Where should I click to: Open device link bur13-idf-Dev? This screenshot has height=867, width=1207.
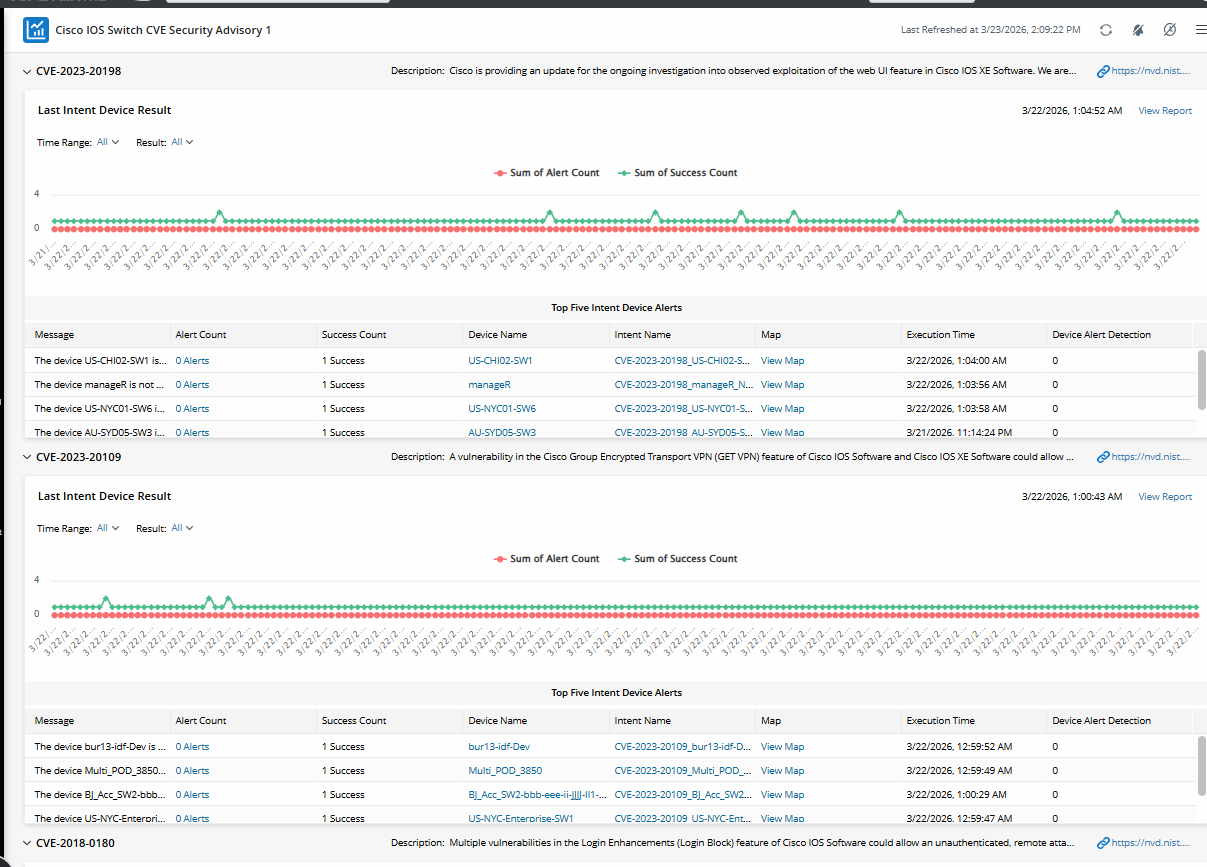point(498,747)
